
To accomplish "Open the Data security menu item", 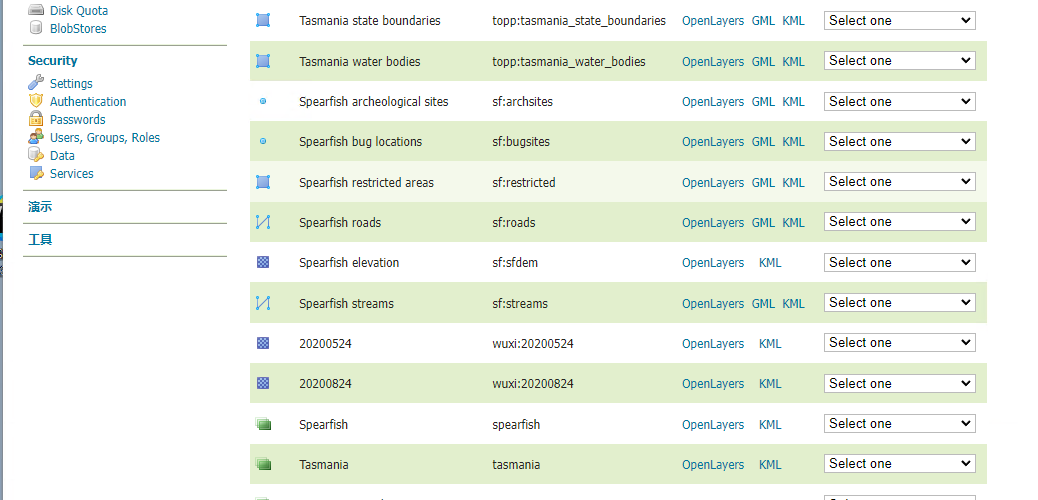I will [62, 155].
